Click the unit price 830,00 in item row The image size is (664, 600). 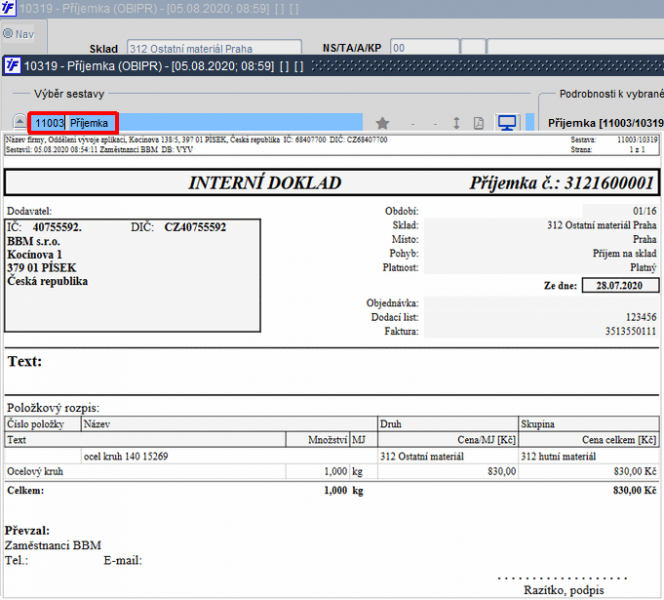tap(501, 471)
